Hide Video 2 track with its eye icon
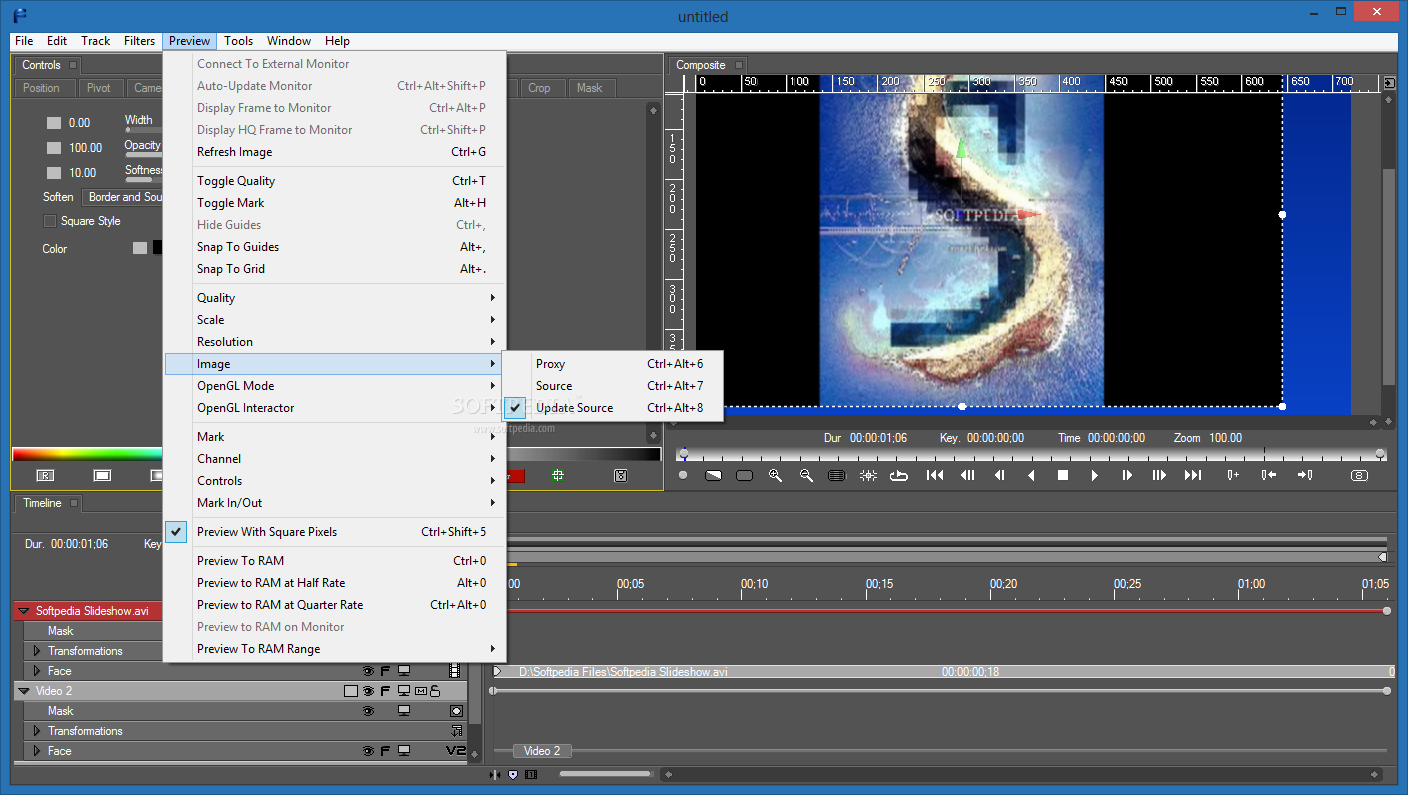Screen dimensions: 1408x795 click(x=368, y=691)
